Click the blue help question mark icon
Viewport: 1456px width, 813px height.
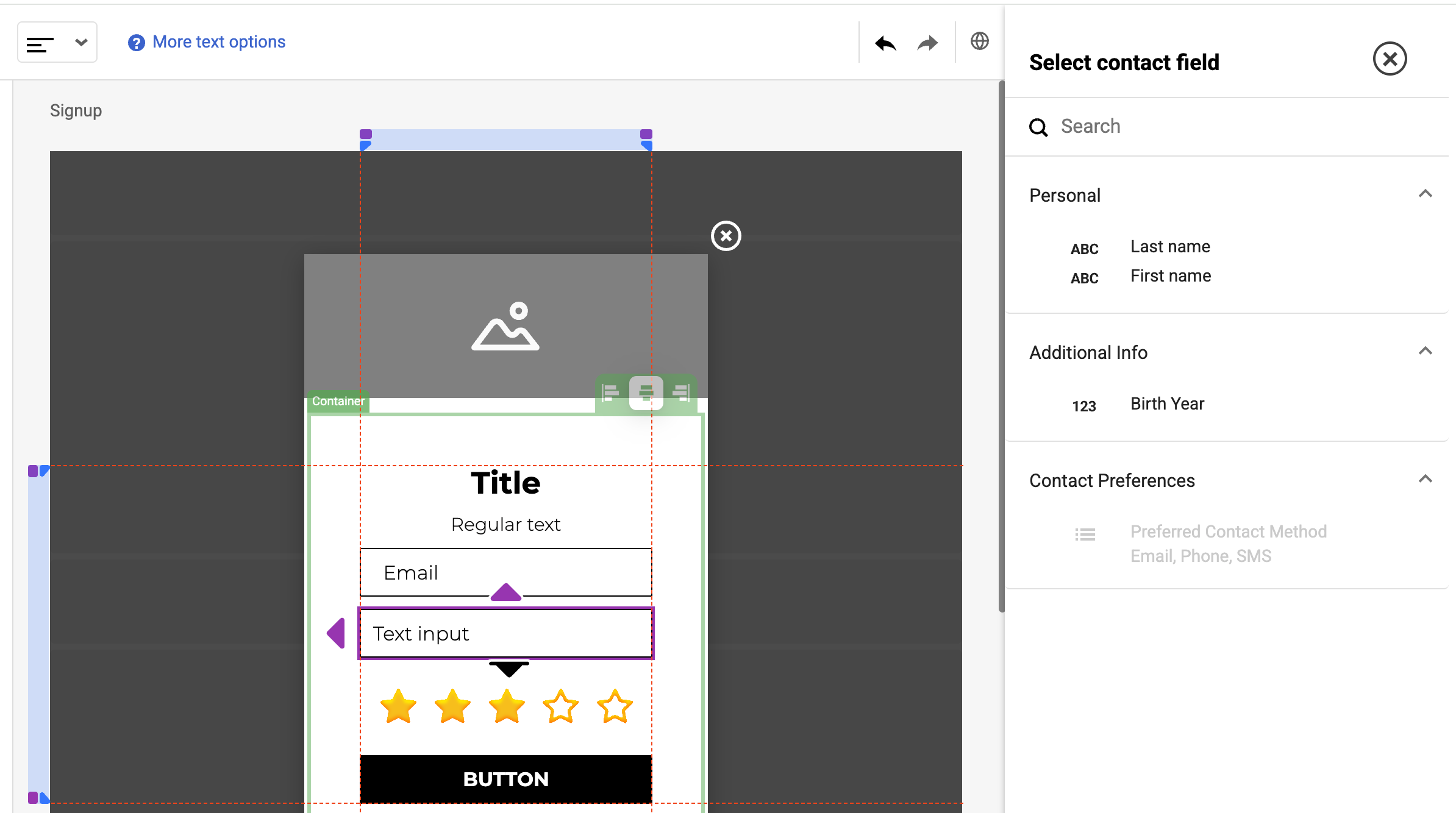click(x=137, y=43)
